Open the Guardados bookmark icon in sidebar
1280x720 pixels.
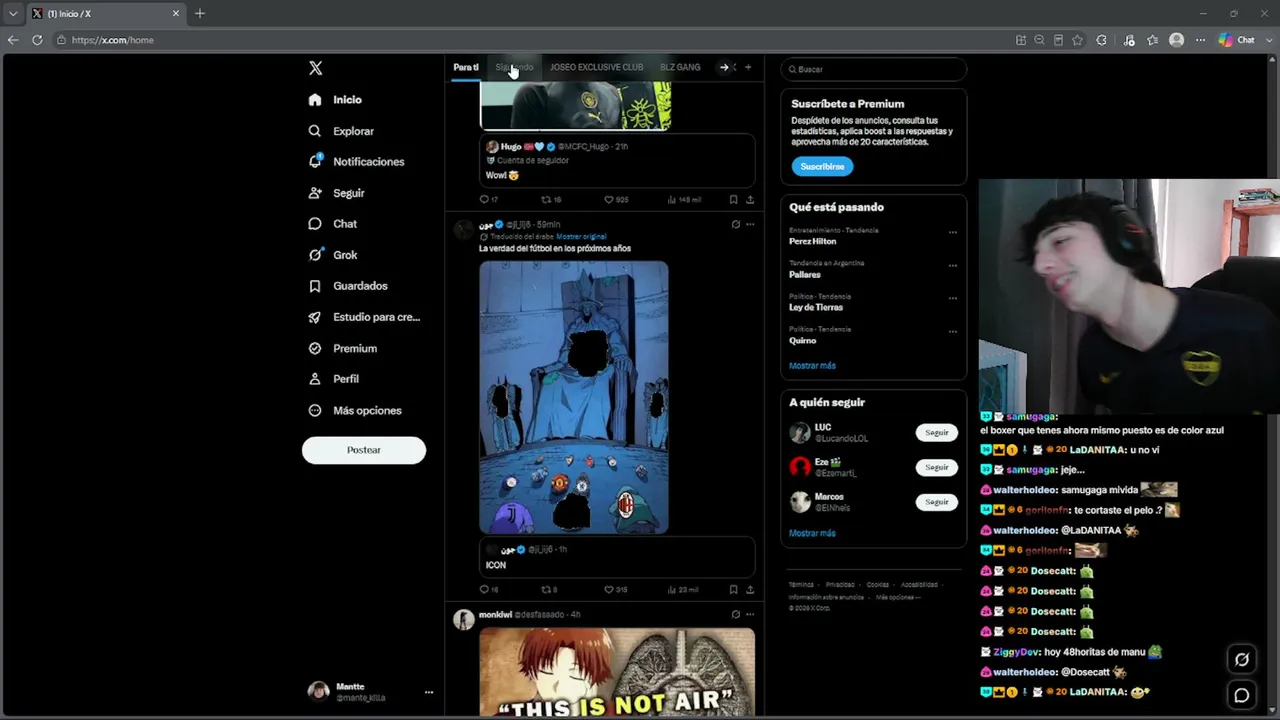[315, 286]
